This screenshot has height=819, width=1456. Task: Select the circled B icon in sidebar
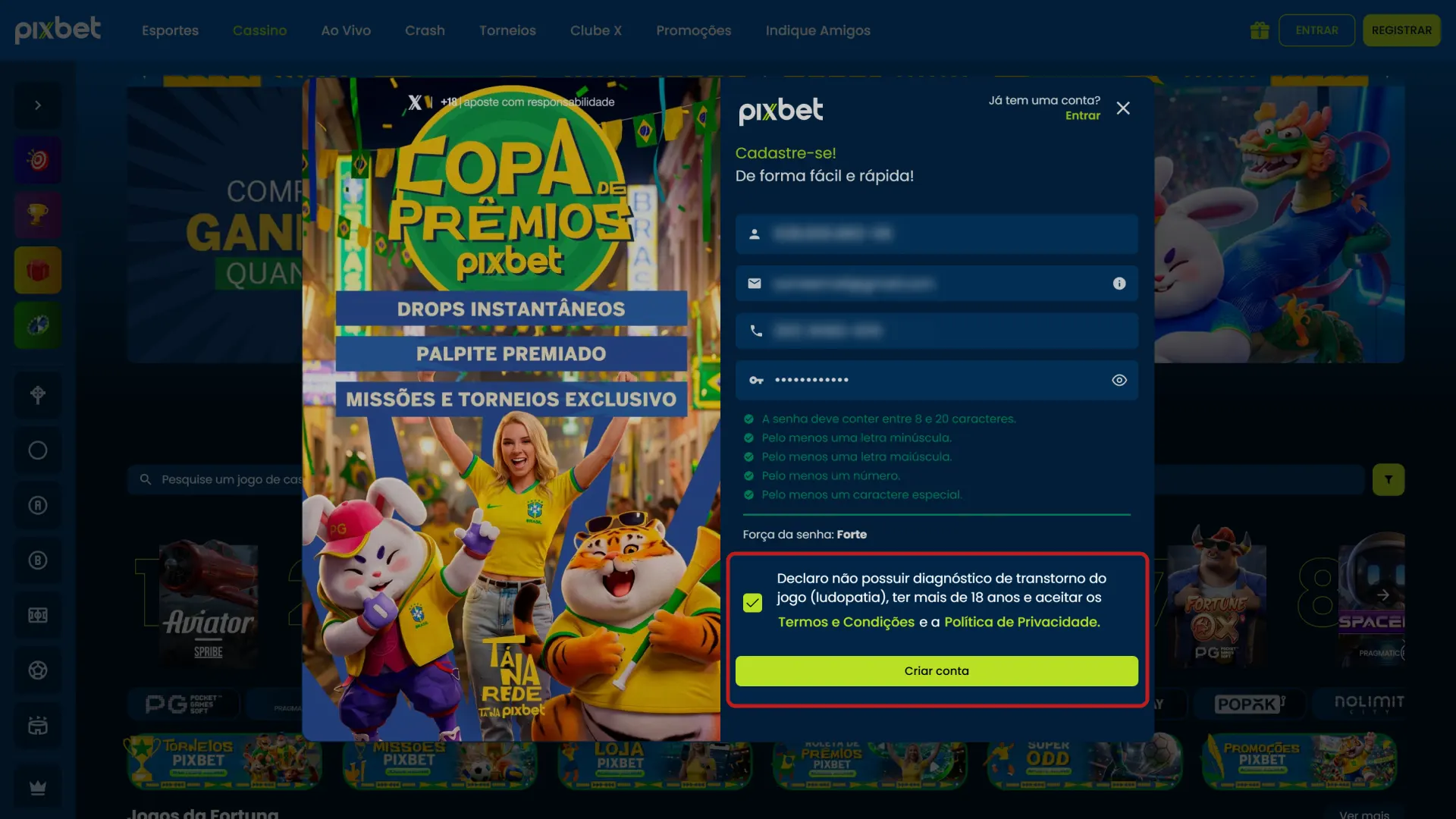pyautogui.click(x=38, y=560)
